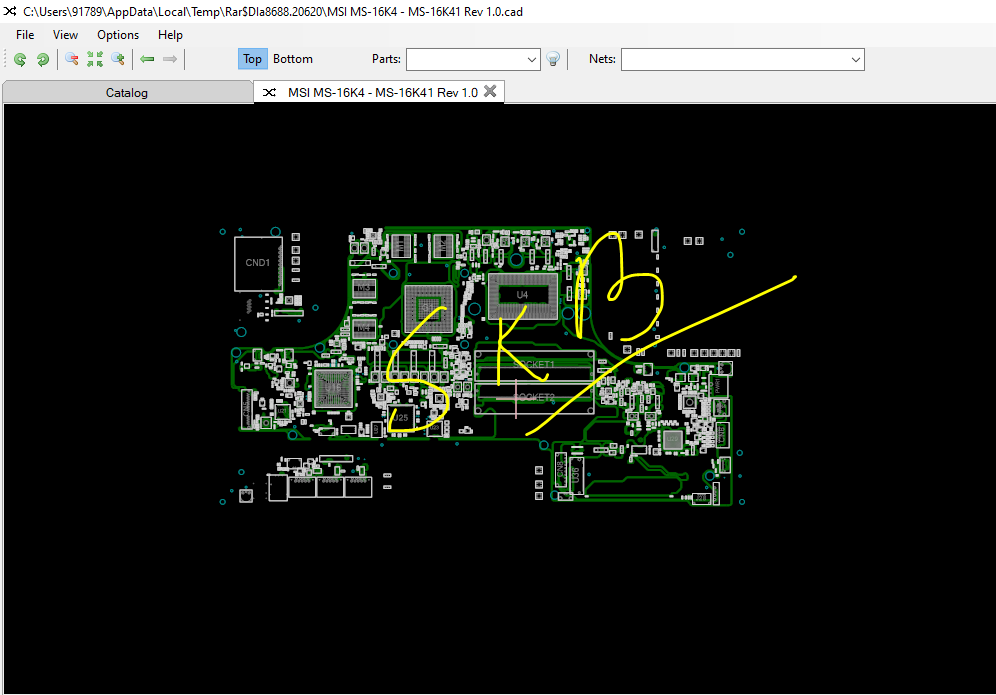Go back with the green left arrow
996x695 pixels.
point(147,59)
